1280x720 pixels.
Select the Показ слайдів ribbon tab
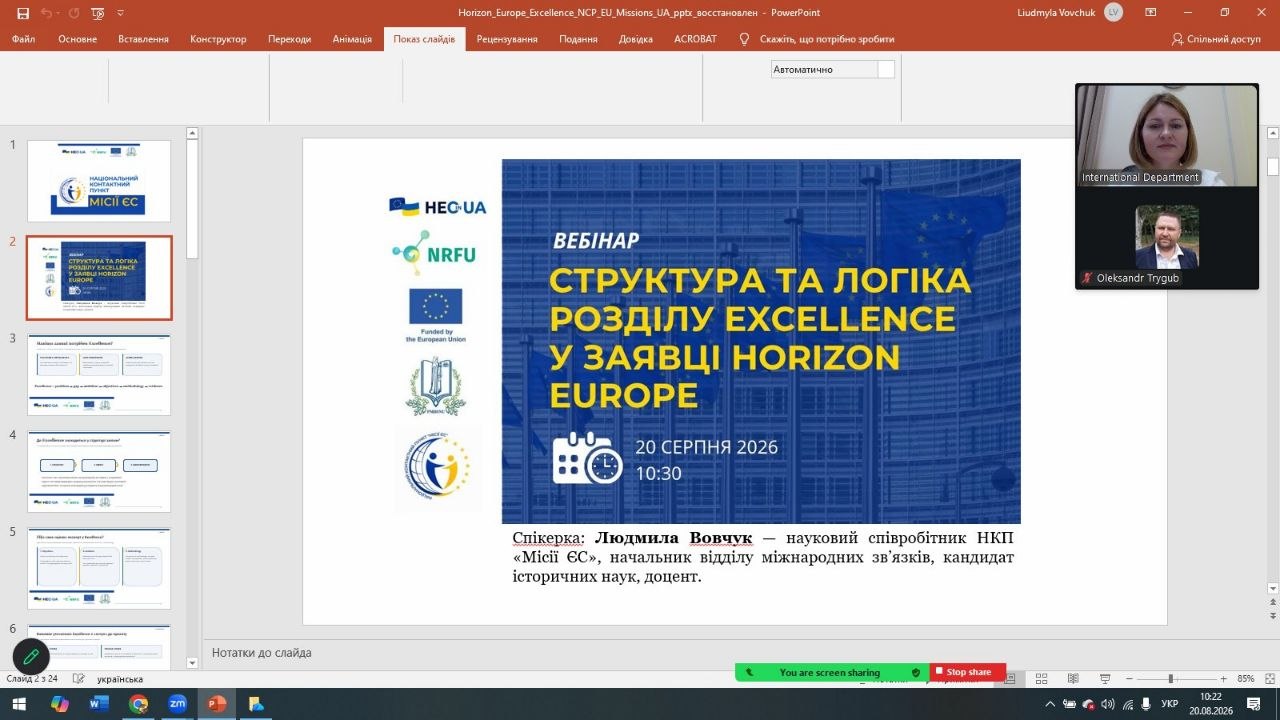click(x=424, y=39)
